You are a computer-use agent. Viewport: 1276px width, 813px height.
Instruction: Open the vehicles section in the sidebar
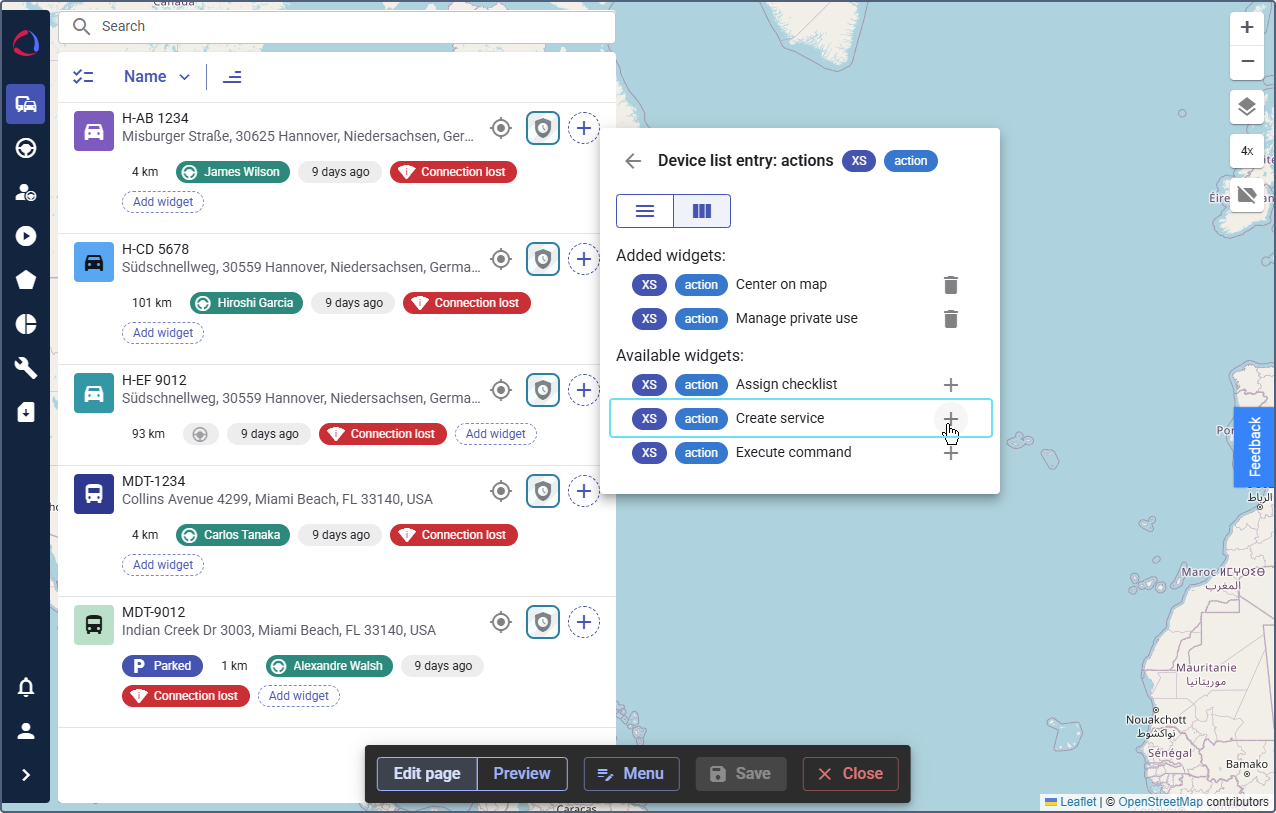[x=26, y=104]
